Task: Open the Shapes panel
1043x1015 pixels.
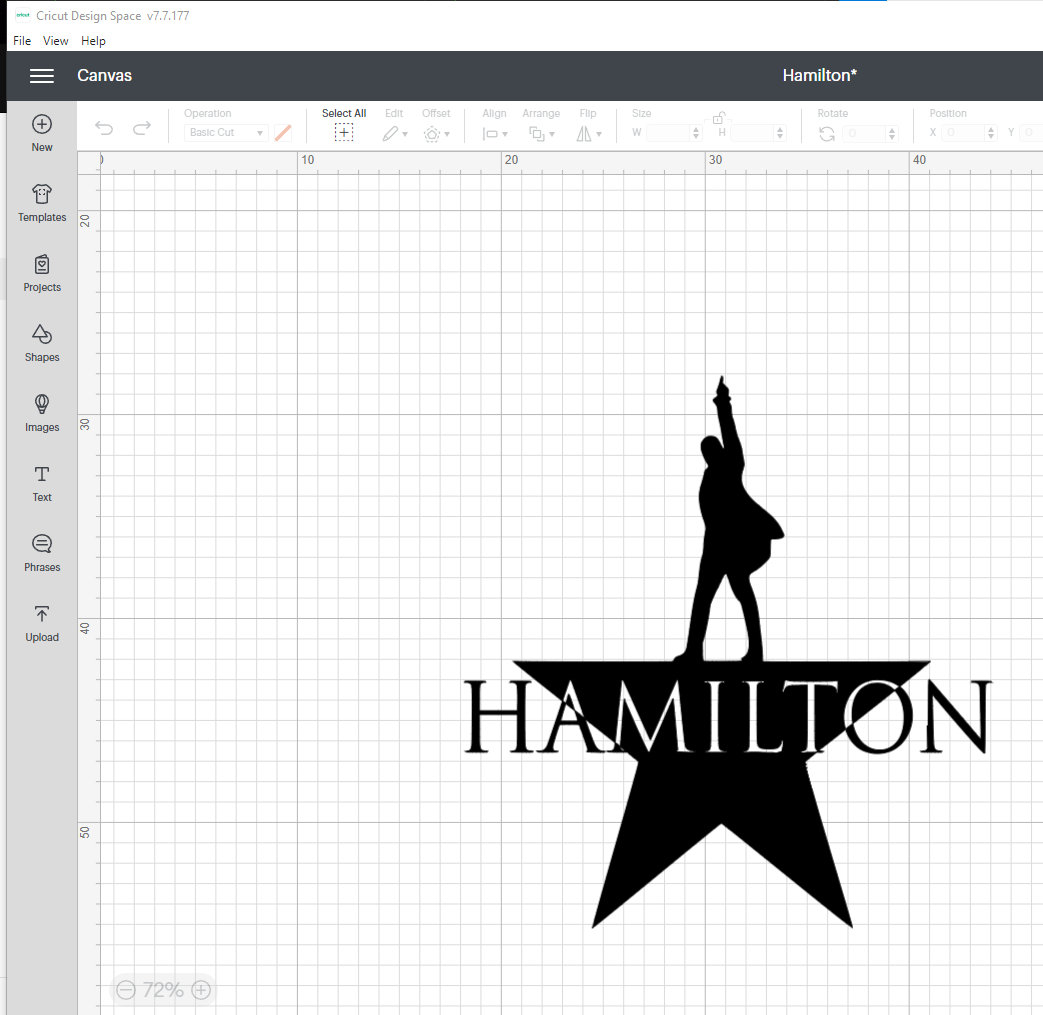Action: point(41,343)
